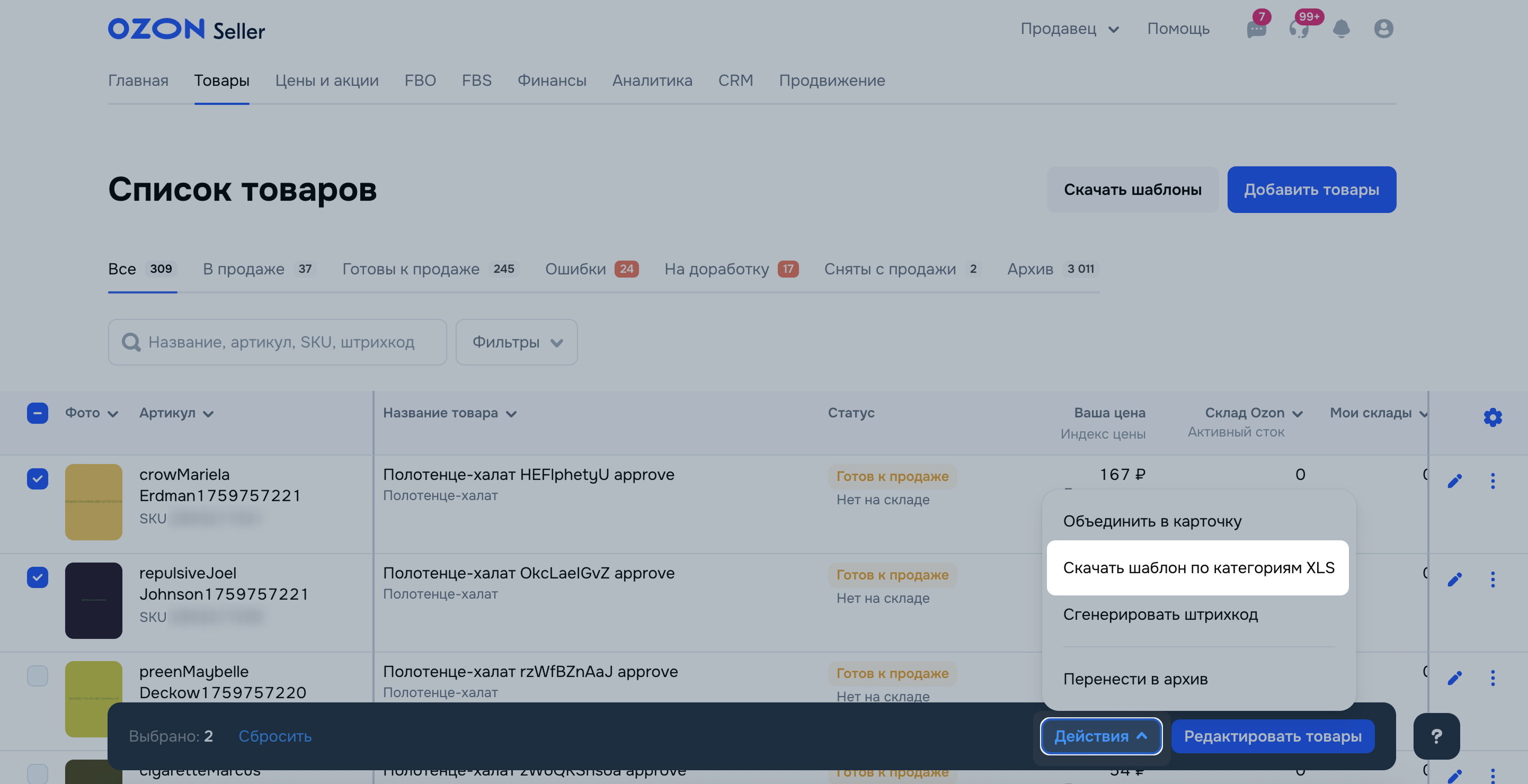Click the Добавить товары button

pos(1311,190)
